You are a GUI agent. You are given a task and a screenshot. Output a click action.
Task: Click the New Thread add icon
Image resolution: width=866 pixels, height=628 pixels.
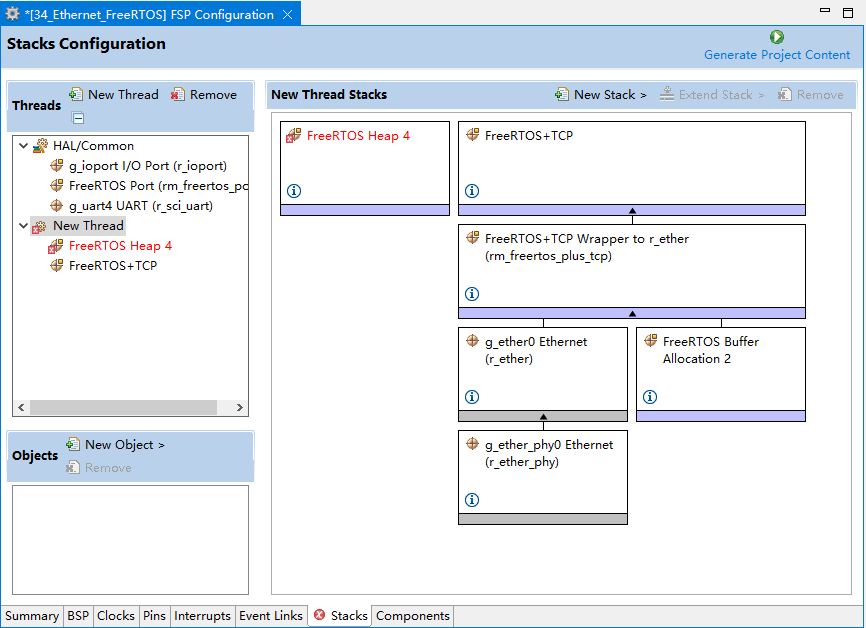pos(76,94)
